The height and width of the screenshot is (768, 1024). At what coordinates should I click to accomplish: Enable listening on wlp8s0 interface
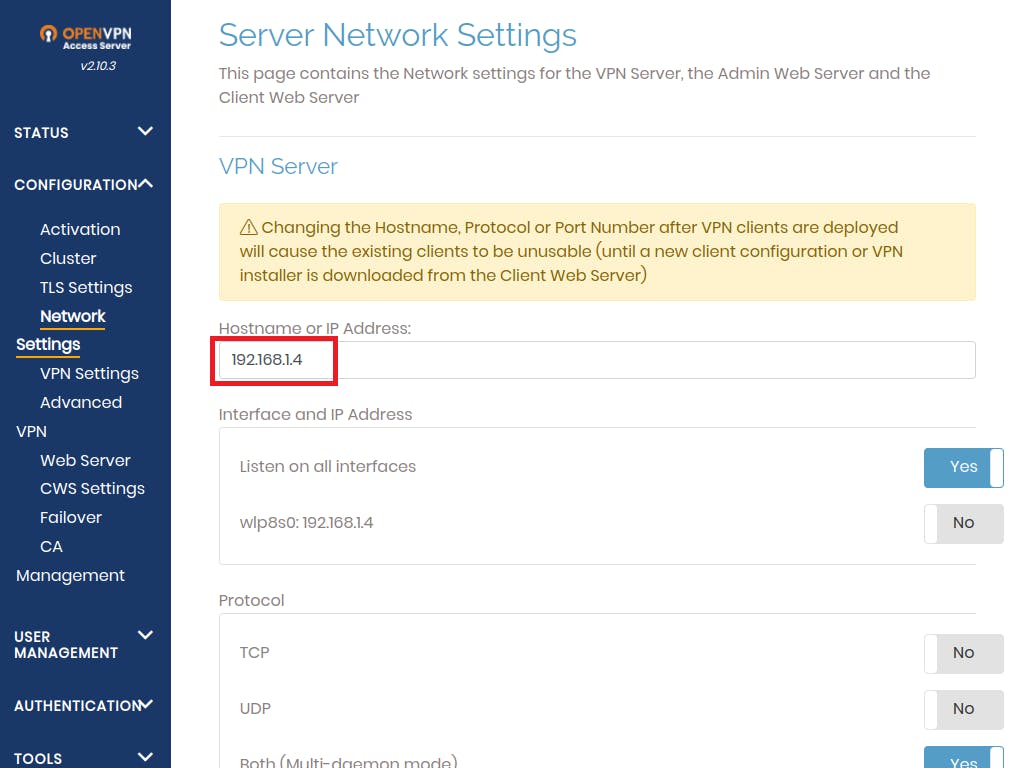pos(962,523)
